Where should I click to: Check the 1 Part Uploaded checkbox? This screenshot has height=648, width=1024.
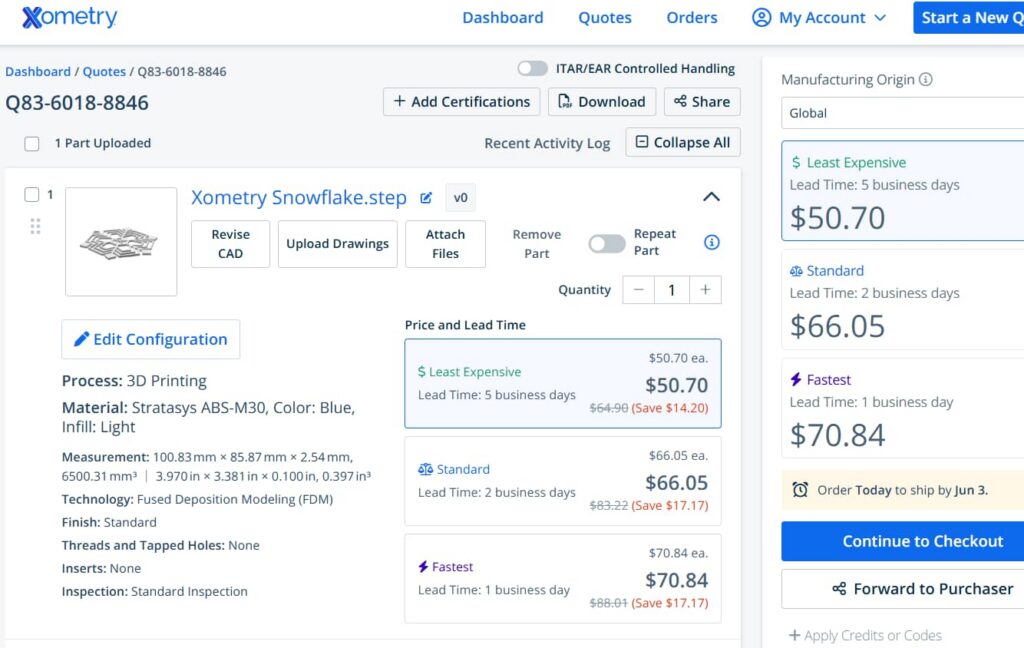(31, 144)
